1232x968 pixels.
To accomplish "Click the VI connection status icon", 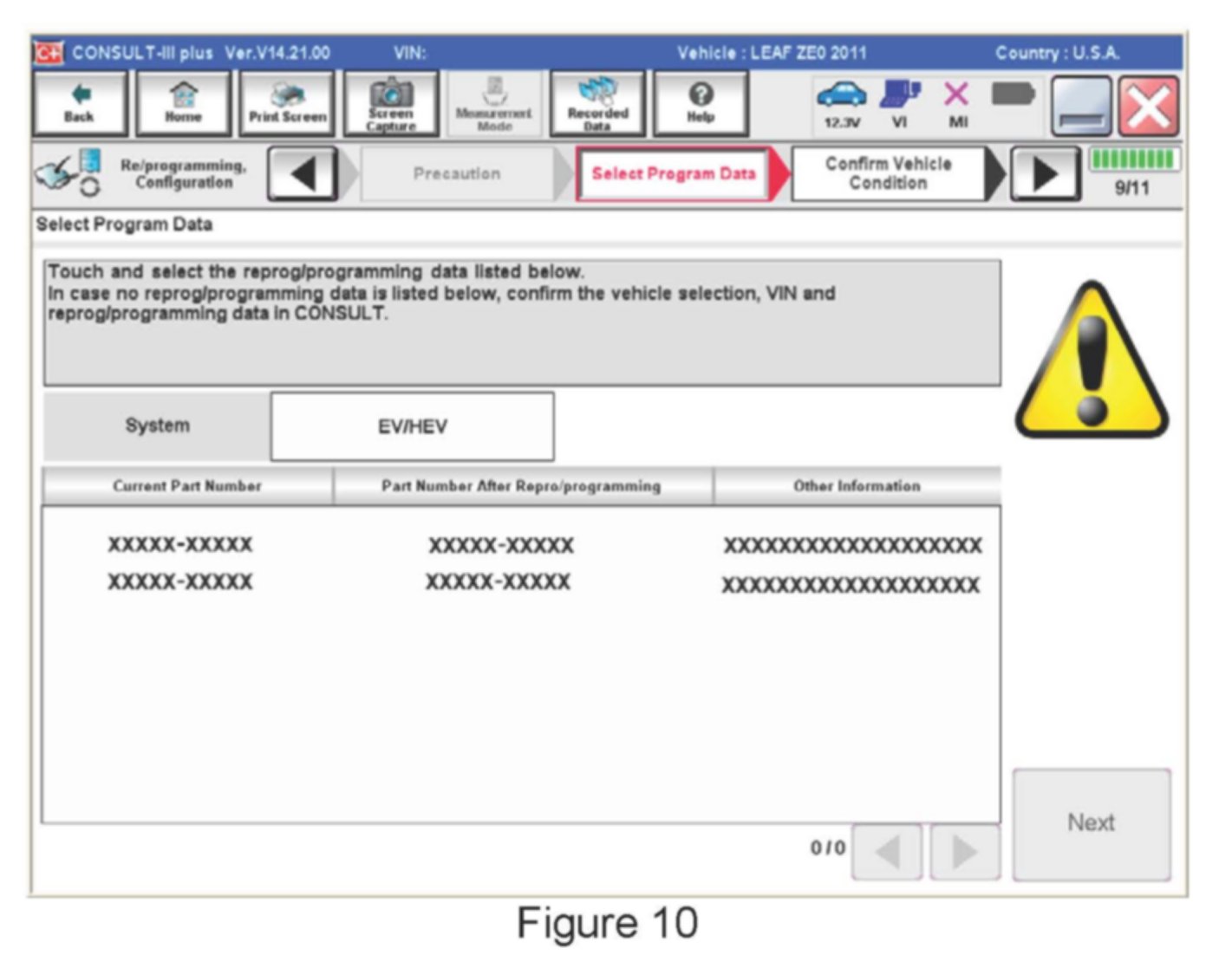I will point(900,104).
